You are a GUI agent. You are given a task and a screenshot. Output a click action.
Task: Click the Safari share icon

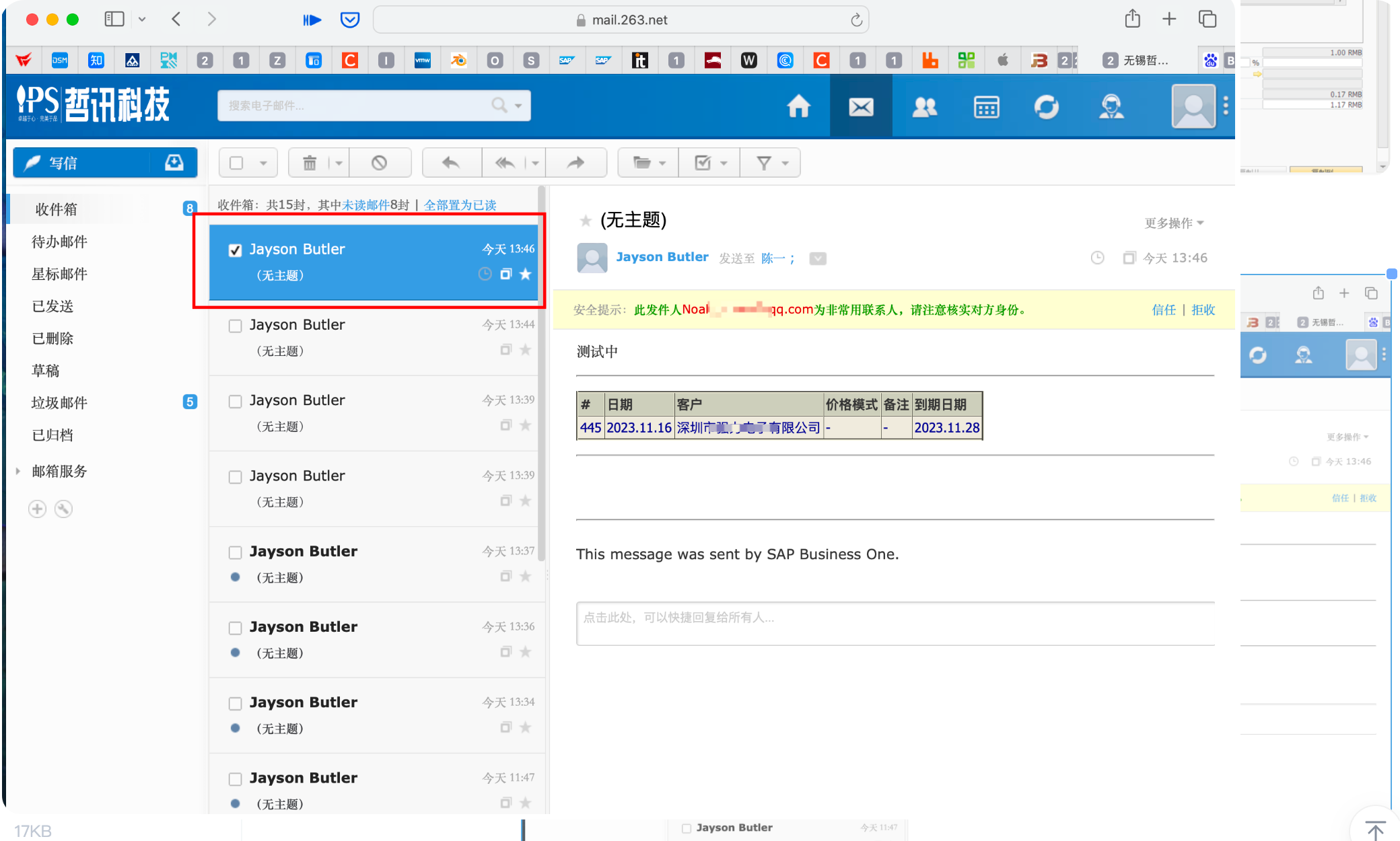point(1133,19)
